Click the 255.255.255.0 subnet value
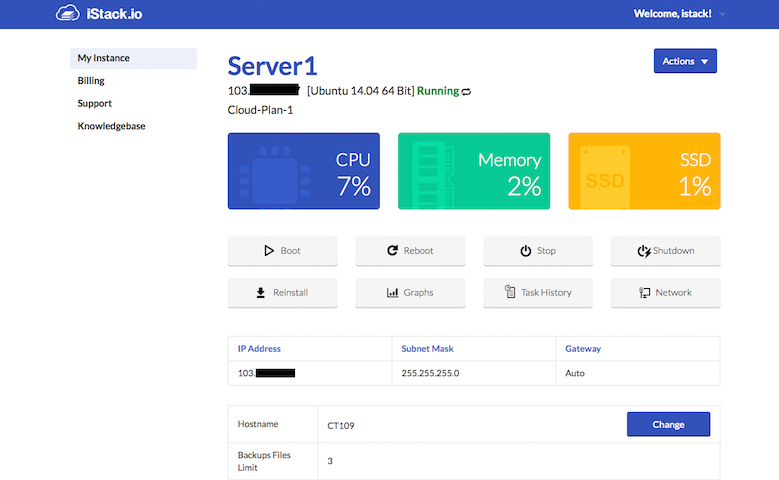Viewport: 779px width, 480px height. coord(430,373)
